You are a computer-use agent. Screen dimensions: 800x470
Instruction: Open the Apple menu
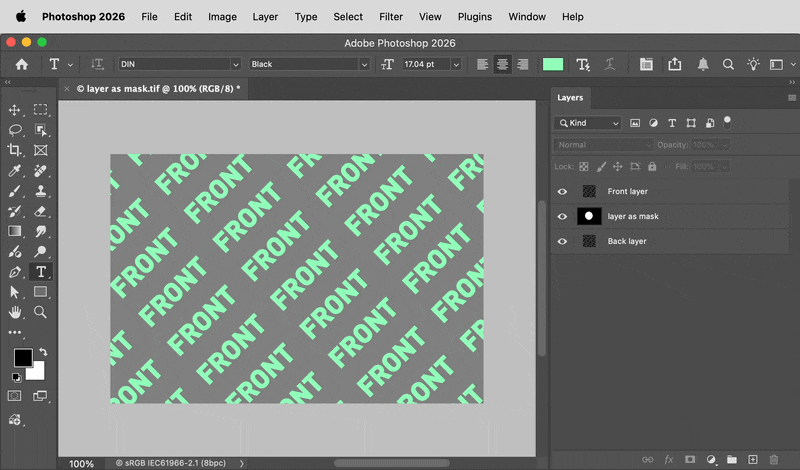coord(21,17)
